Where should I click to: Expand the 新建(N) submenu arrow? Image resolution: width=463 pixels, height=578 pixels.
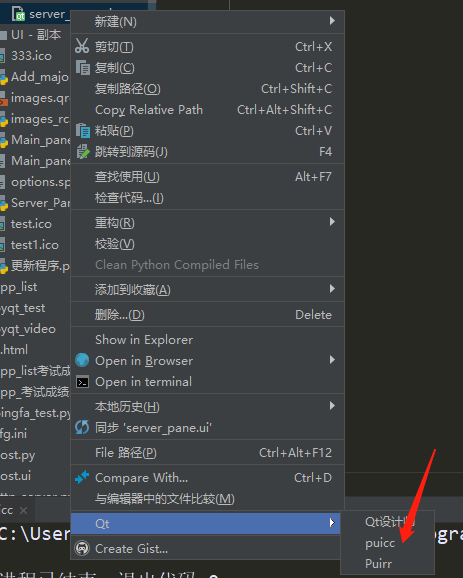click(332, 21)
